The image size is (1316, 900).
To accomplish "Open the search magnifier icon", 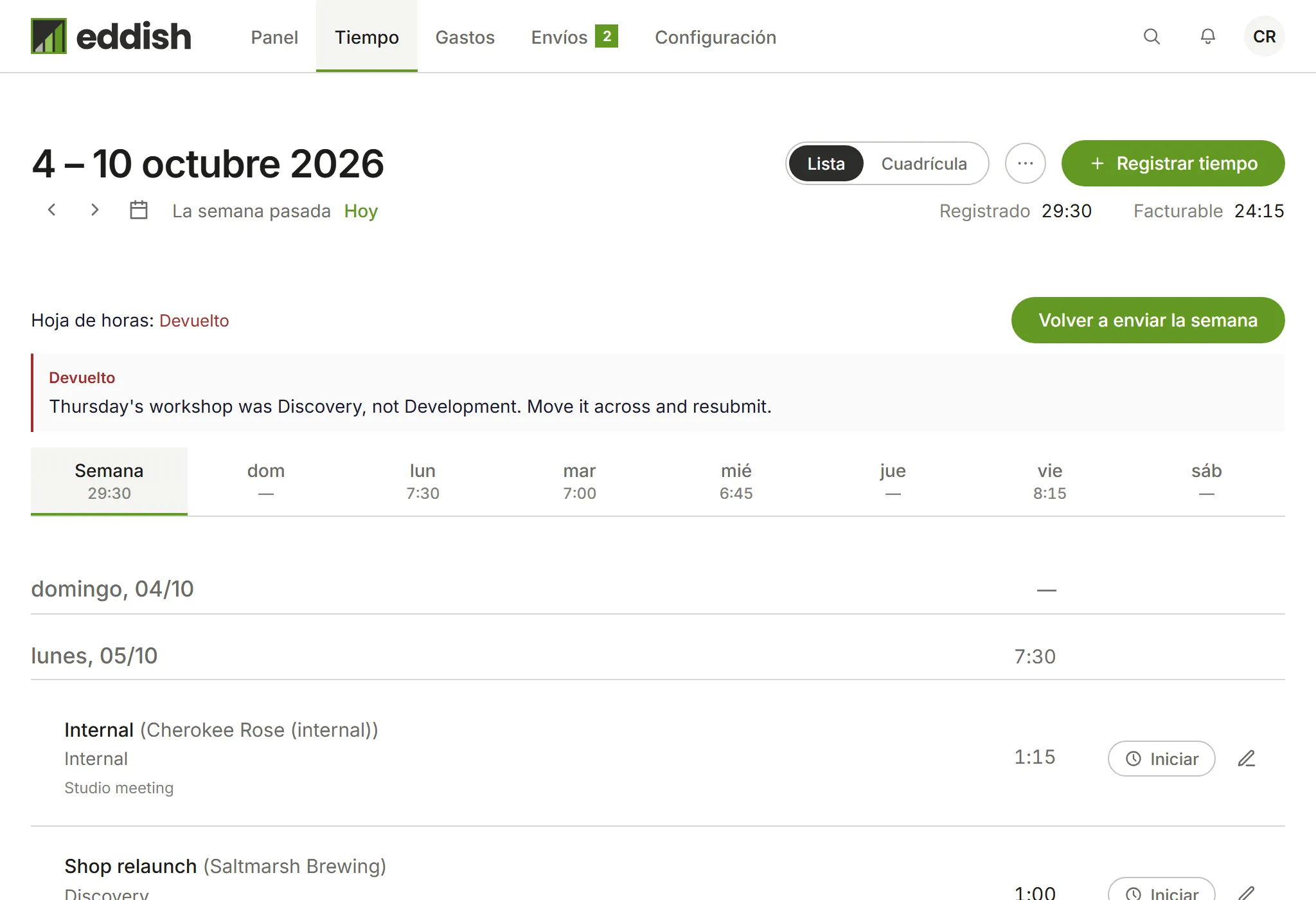I will [1151, 37].
